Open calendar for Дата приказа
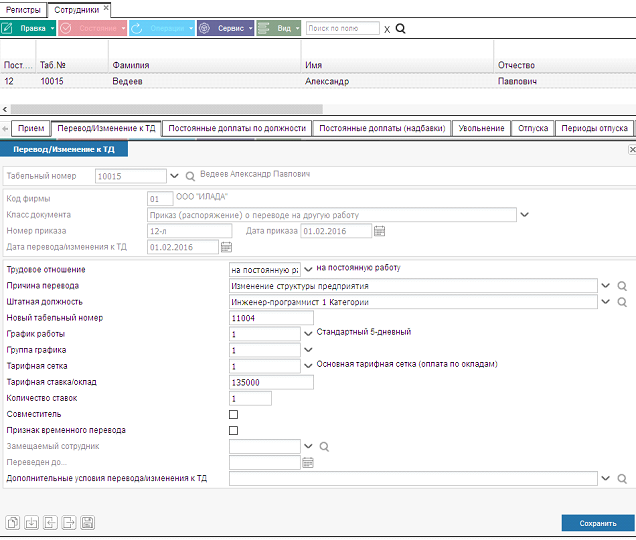Viewport: 636px width, 540px height. pyautogui.click(x=379, y=231)
